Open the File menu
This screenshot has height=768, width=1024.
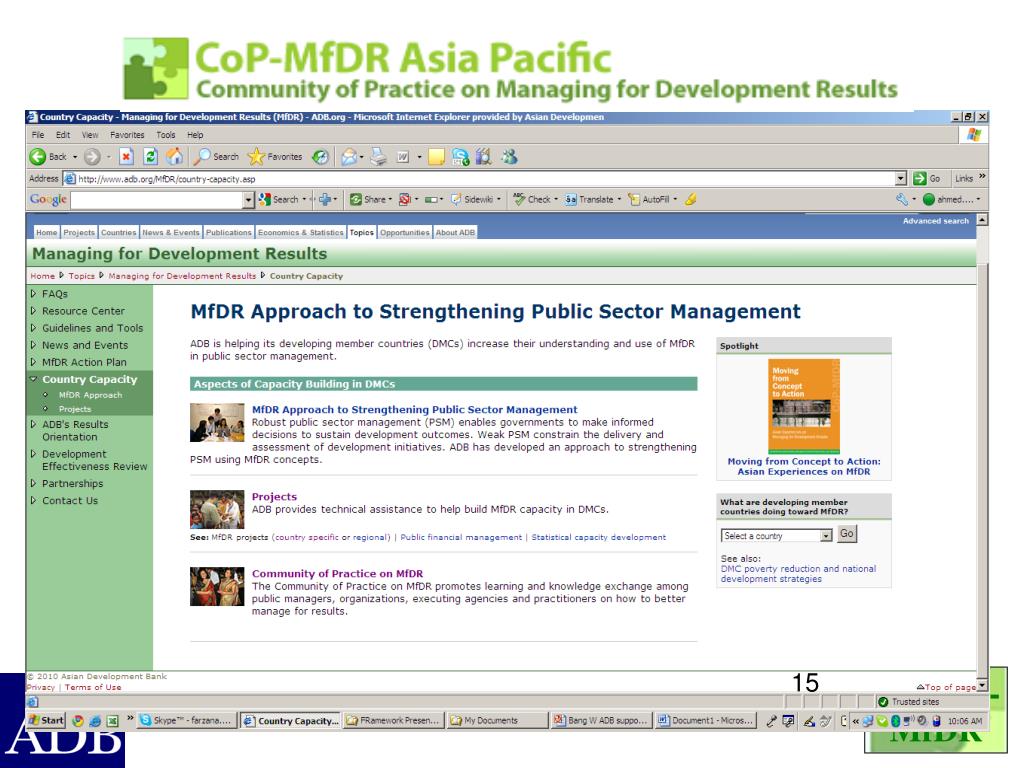[38, 135]
